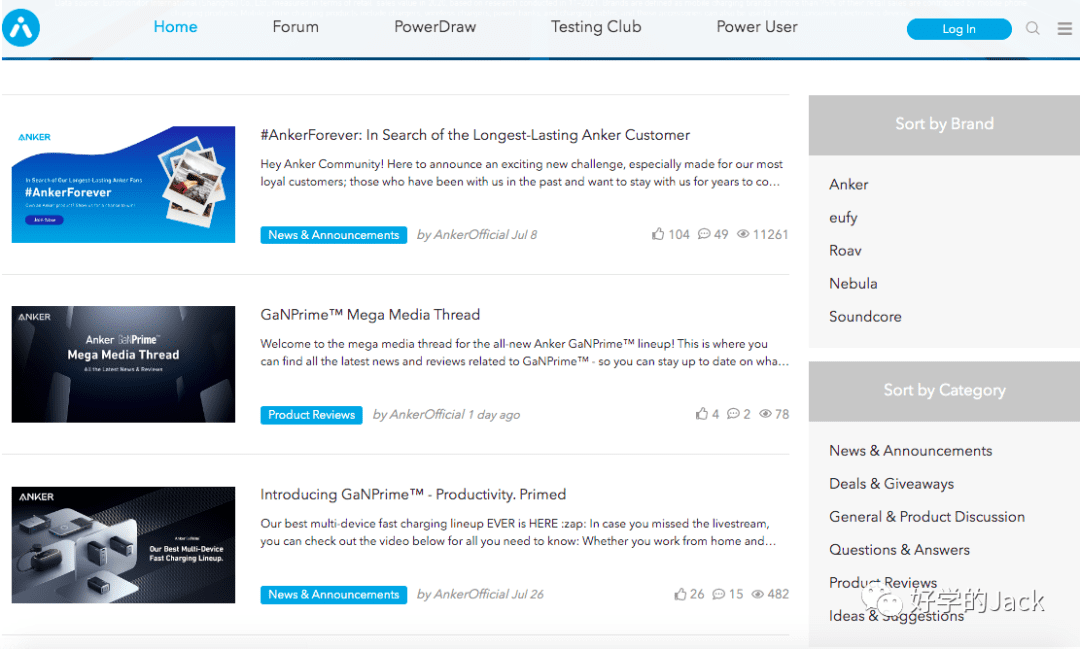This screenshot has width=1080, height=649.
Task: Click the Log In button
Action: pos(959,29)
